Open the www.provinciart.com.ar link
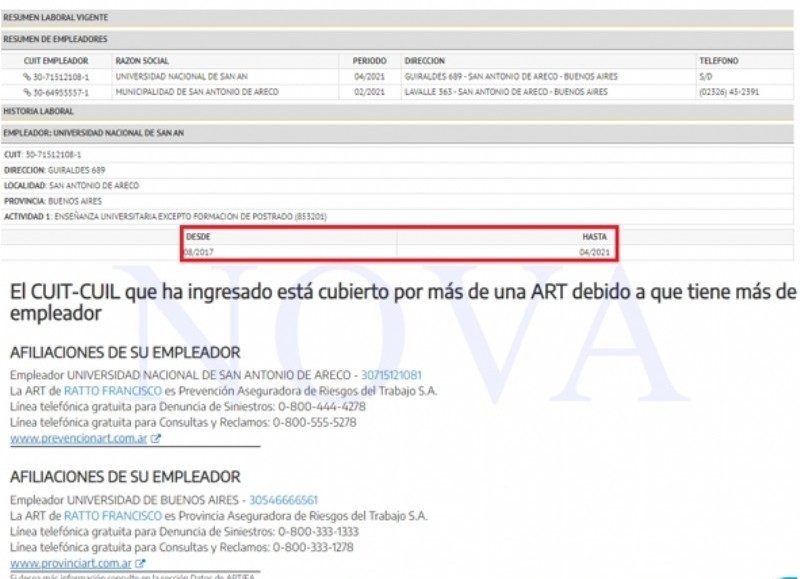This screenshot has height=579, width=800. (x=71, y=563)
